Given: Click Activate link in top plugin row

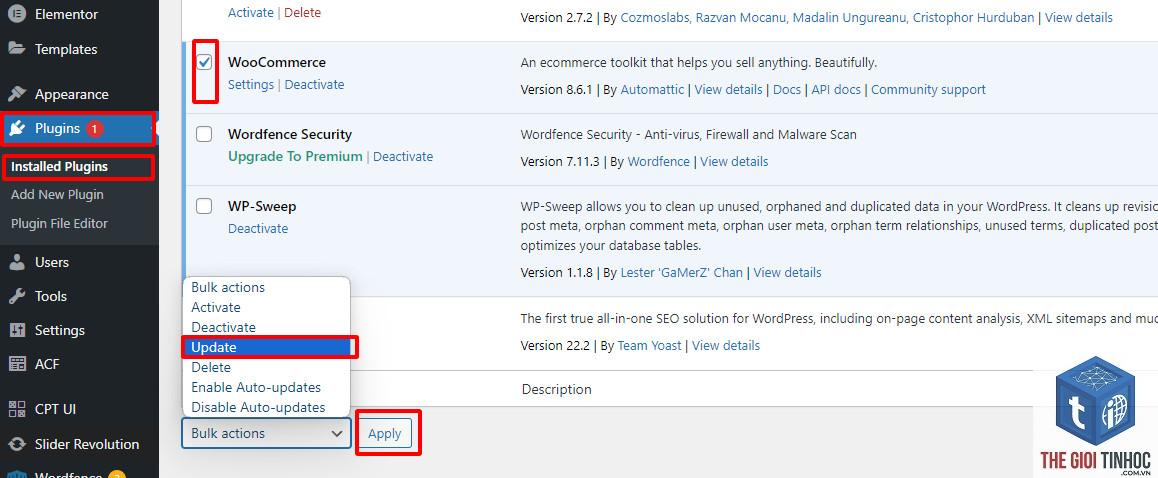Looking at the screenshot, I should point(250,13).
